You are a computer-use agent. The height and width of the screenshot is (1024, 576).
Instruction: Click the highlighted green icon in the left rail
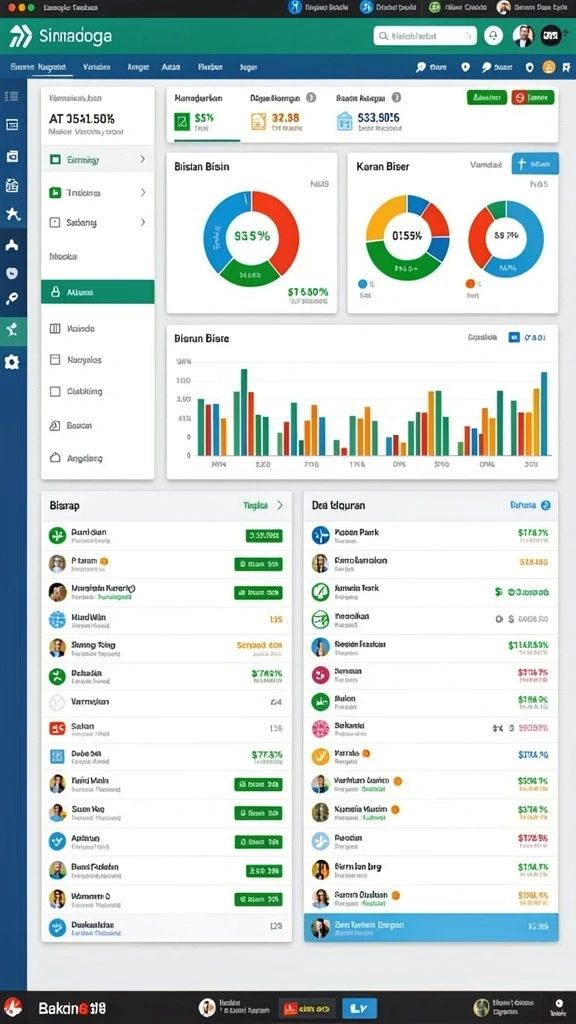tap(13, 331)
